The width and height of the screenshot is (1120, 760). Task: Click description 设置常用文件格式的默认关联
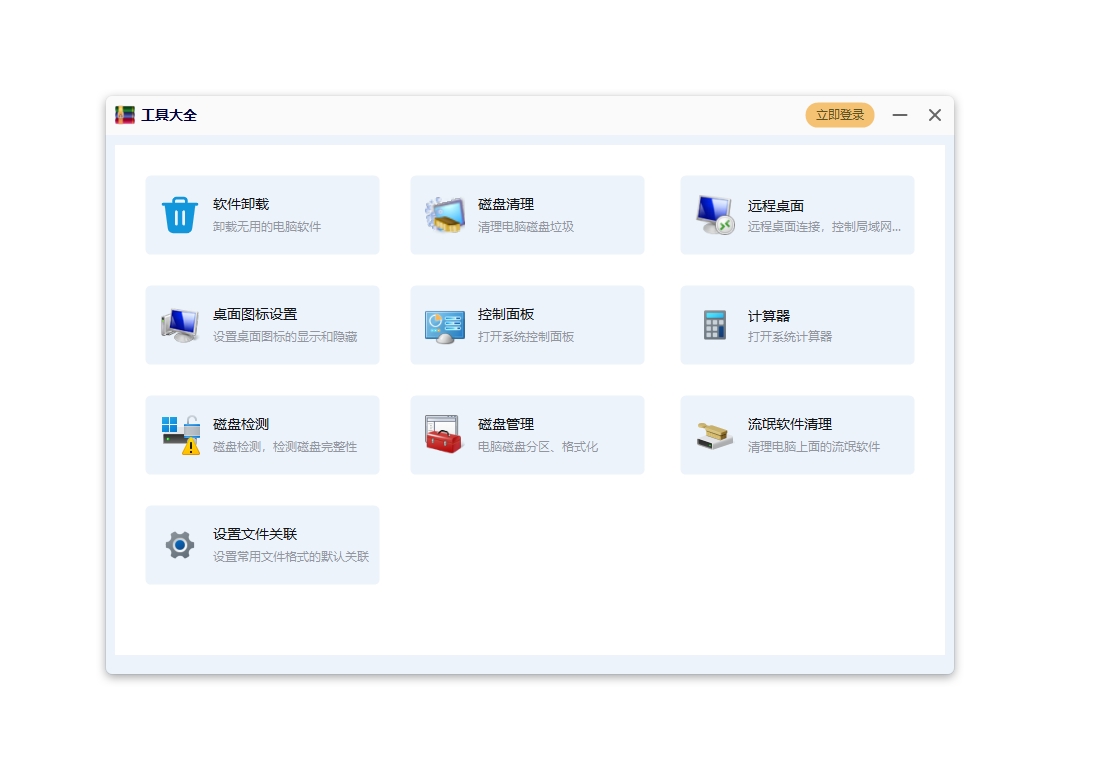291,556
